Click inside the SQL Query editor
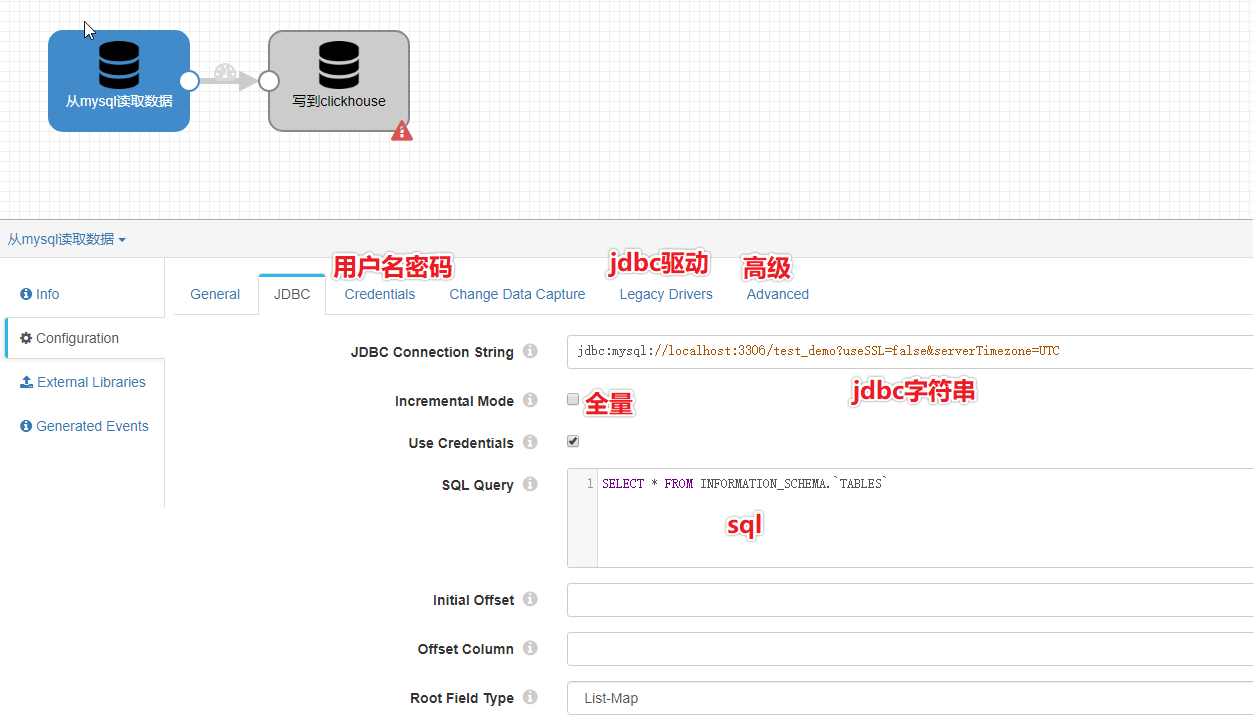 click(x=925, y=518)
